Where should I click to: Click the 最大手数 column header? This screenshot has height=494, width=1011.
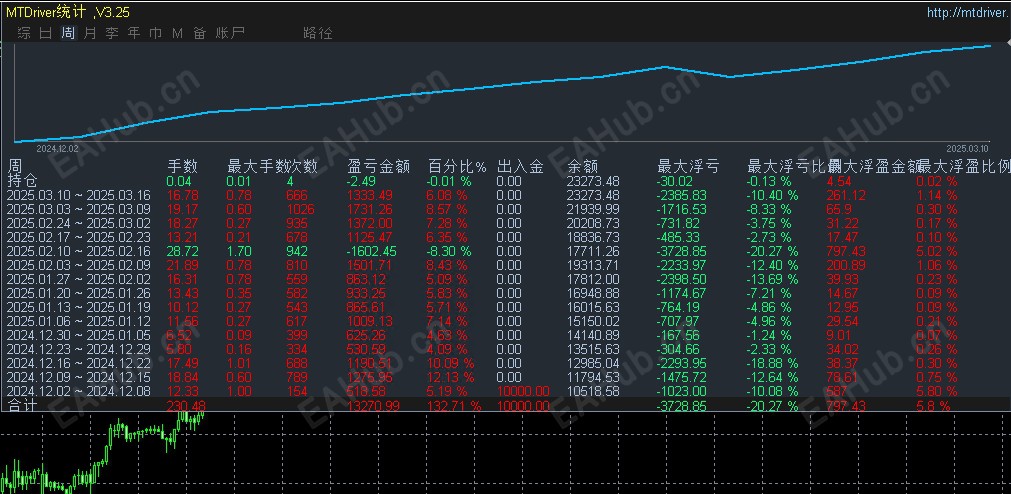[x=257, y=167]
